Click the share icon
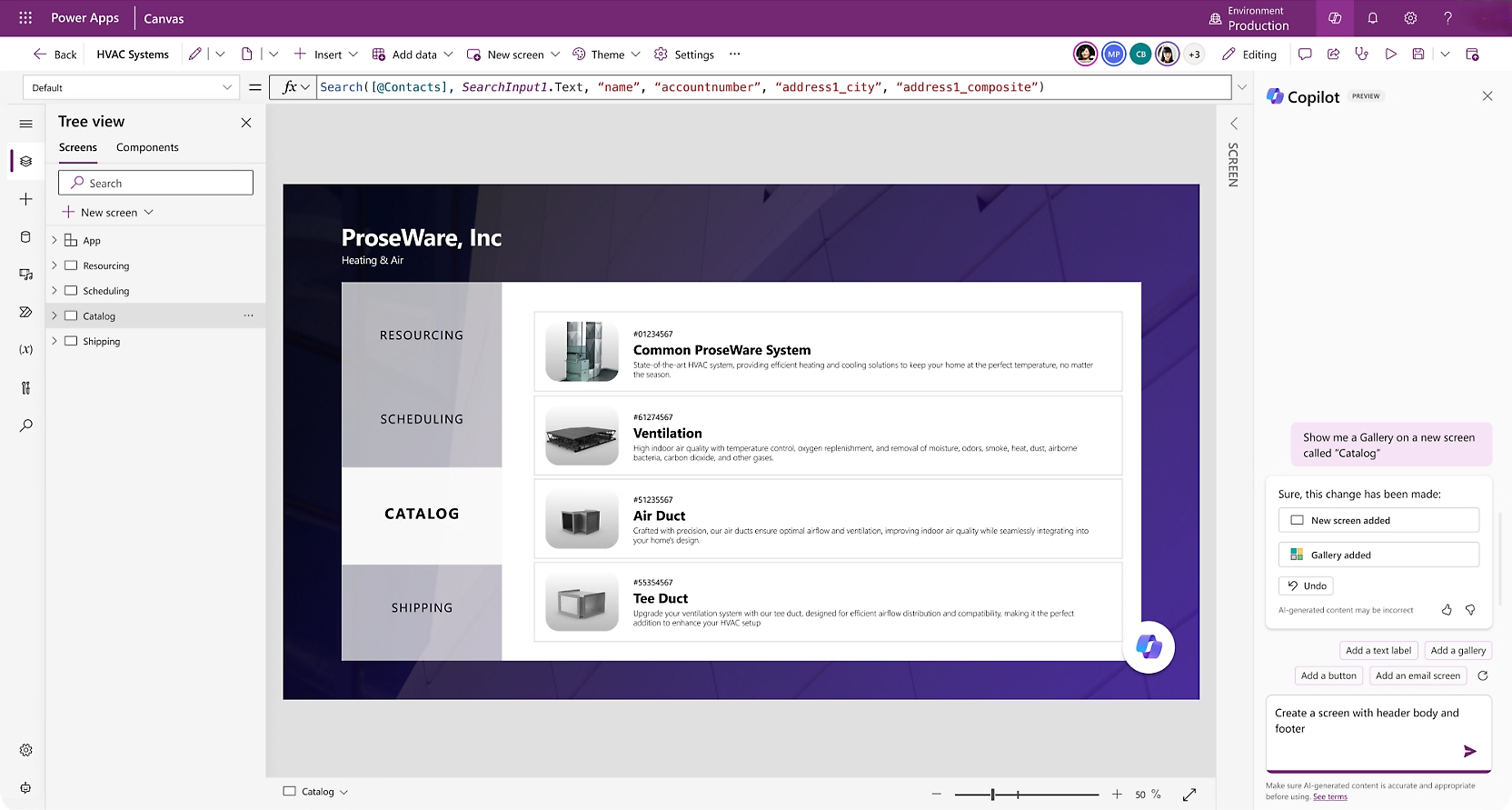The width and height of the screenshot is (1512, 810). tap(1333, 55)
